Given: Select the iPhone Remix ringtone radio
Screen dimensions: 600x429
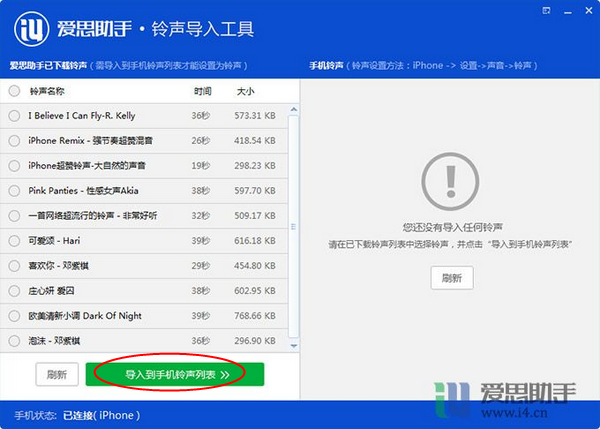Looking at the screenshot, I should coord(14,140).
